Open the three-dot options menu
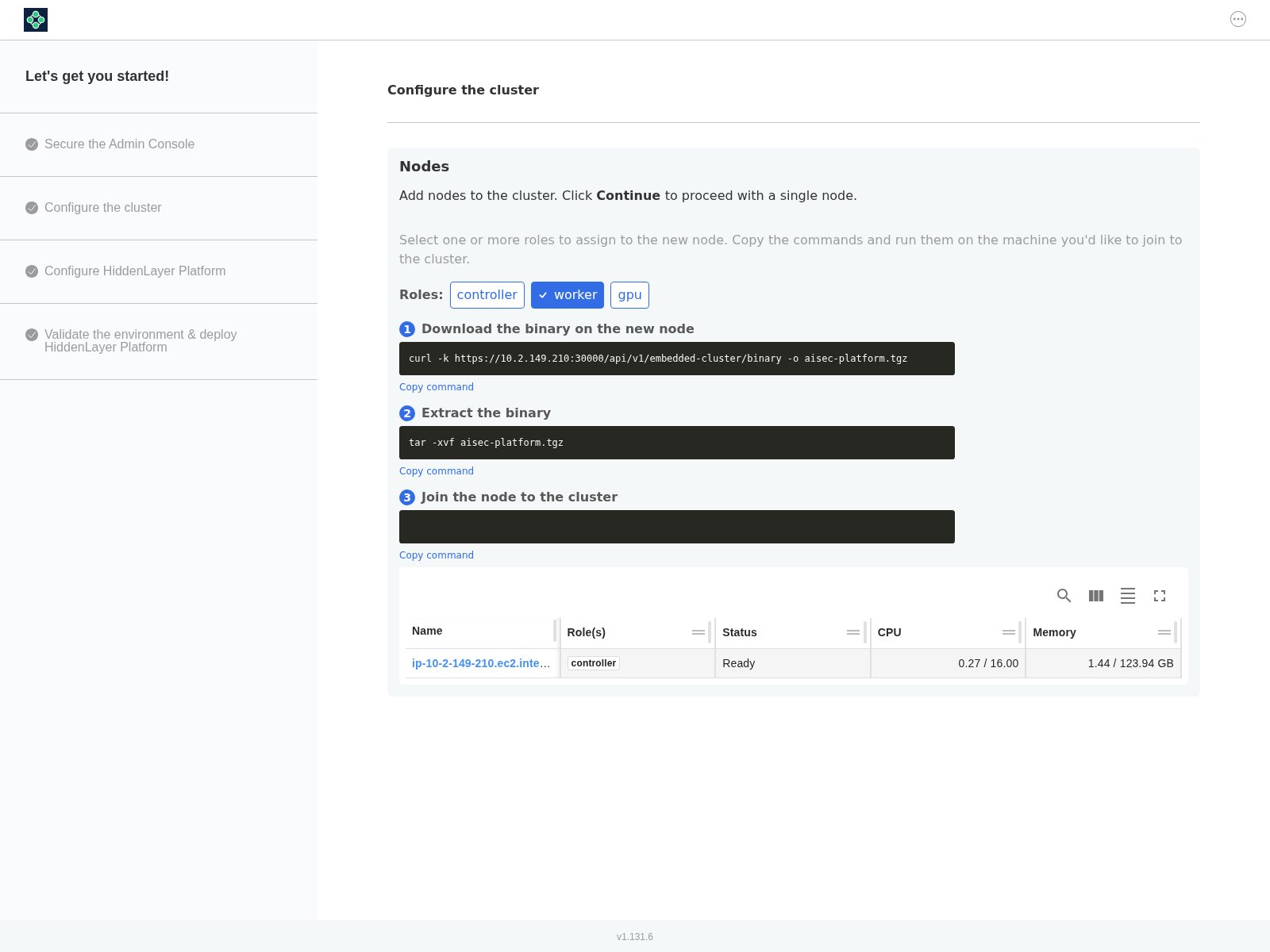 click(x=1238, y=19)
